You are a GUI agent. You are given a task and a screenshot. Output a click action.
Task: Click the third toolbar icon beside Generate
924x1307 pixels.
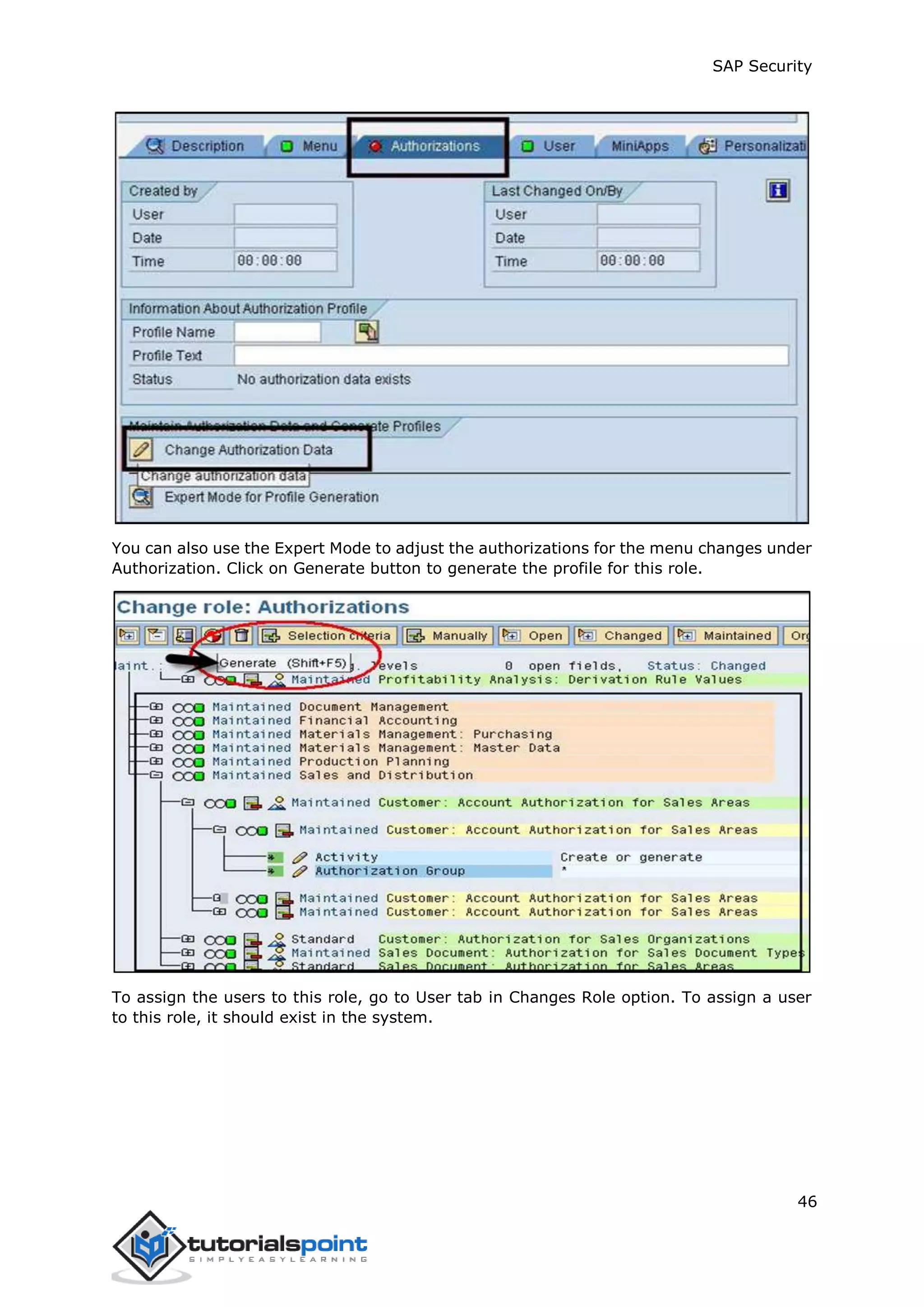click(185, 635)
